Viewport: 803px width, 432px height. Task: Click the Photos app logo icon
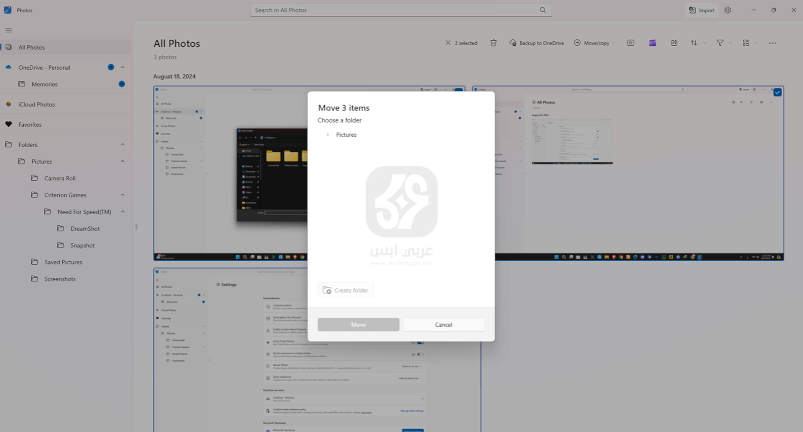[8, 10]
